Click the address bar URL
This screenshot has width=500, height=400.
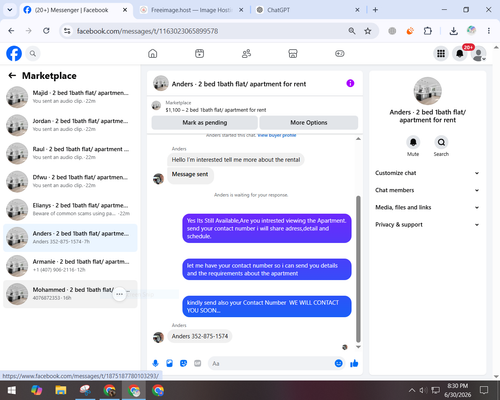(147, 31)
